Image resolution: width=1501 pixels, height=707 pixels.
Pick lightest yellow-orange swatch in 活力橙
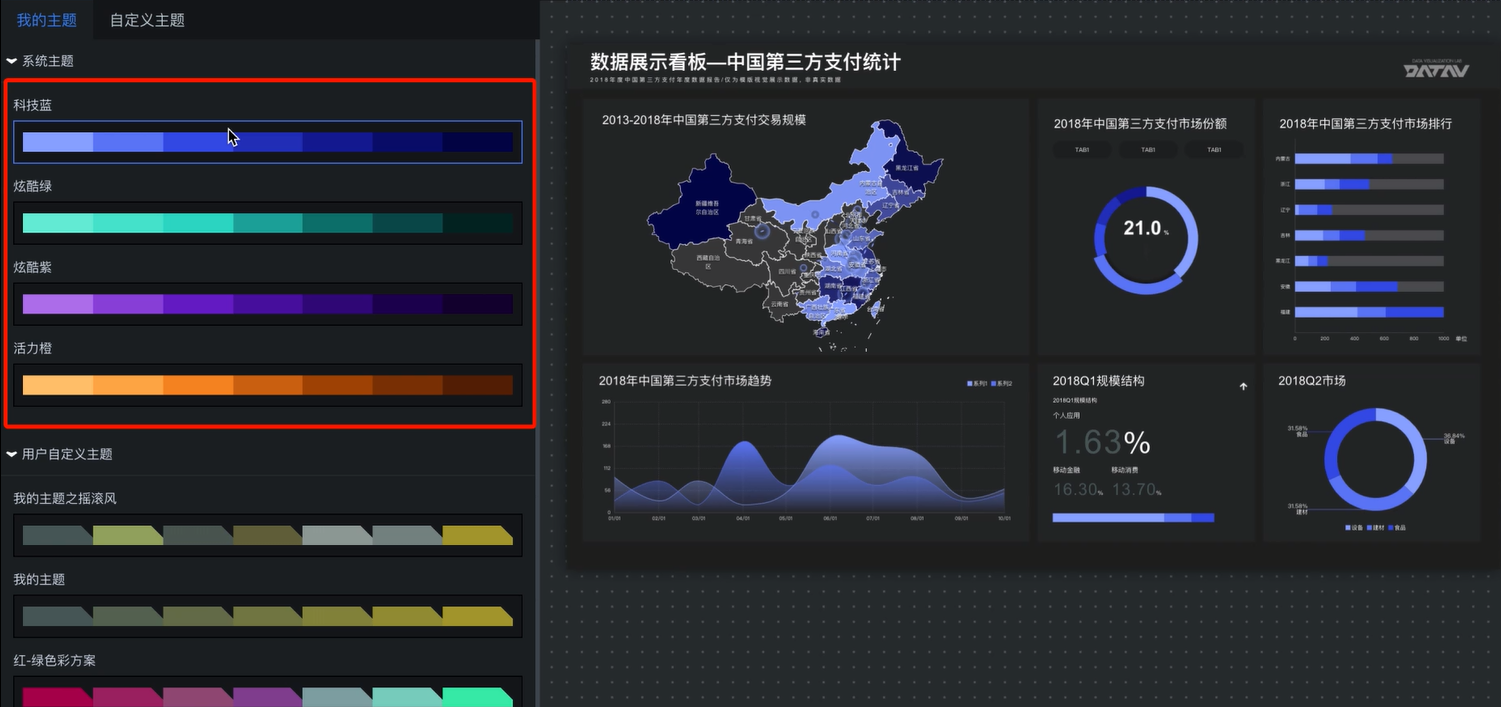[58, 385]
